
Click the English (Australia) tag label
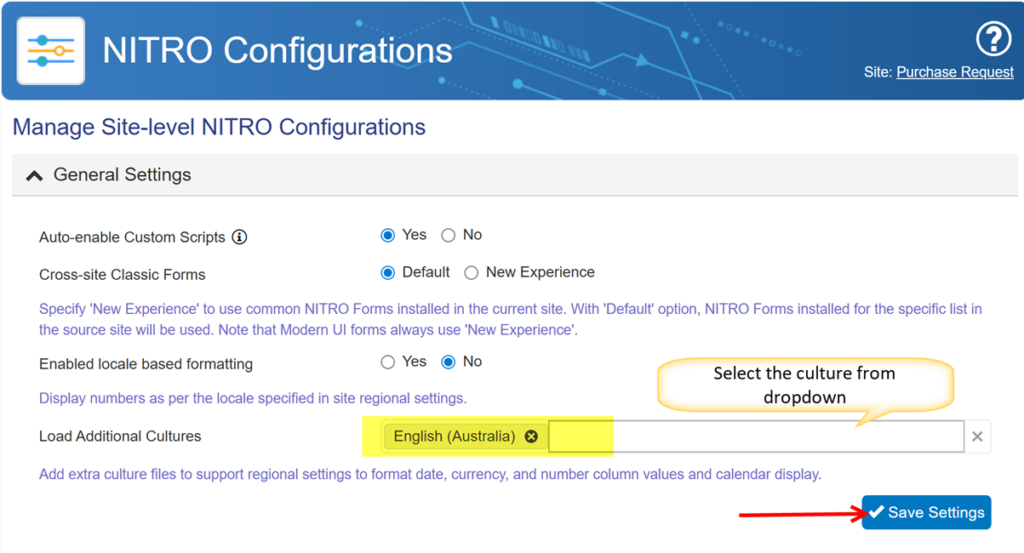(454, 437)
